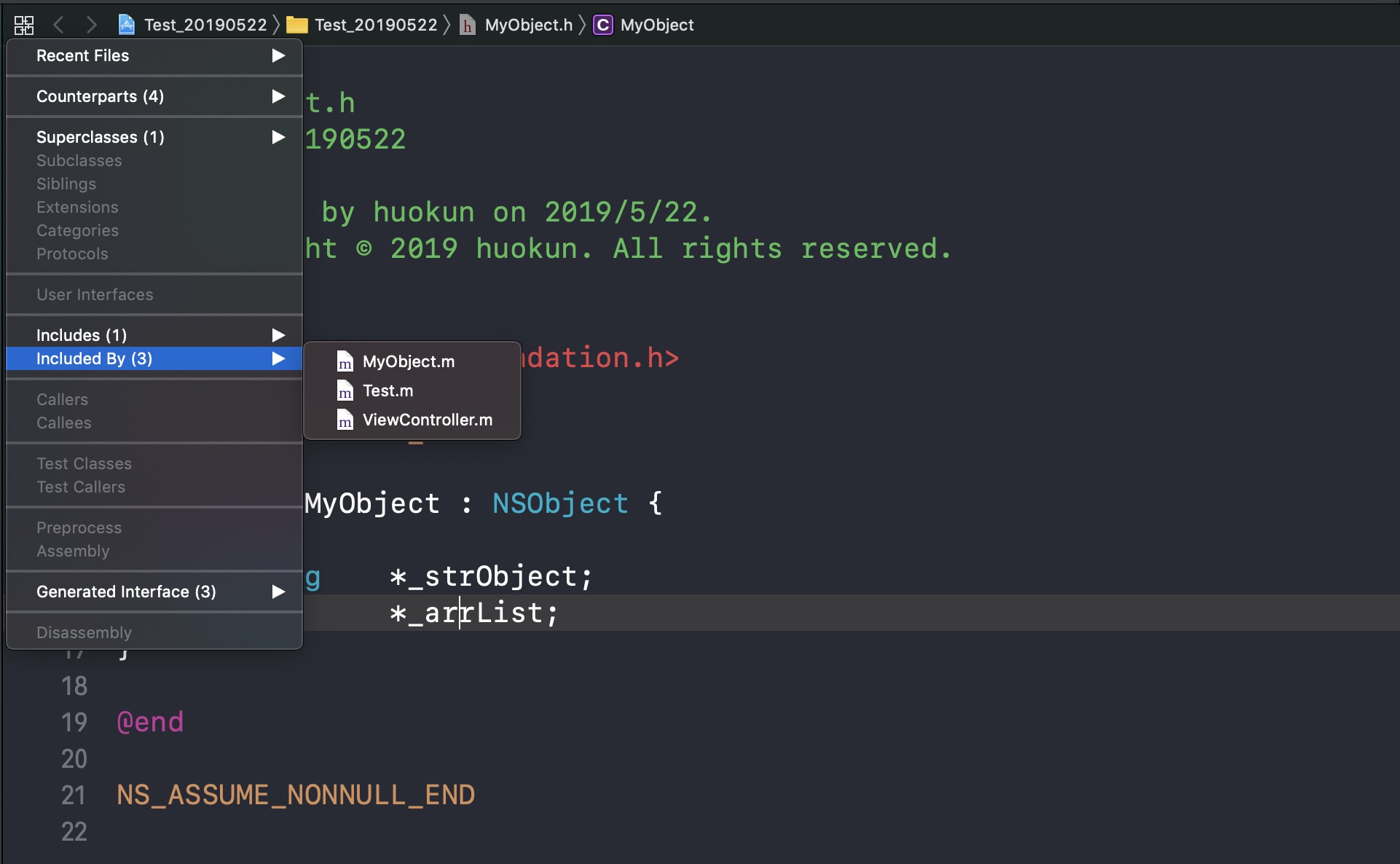Click the ViewController.m implementation file icon
This screenshot has width=1400, height=864.
click(x=345, y=420)
